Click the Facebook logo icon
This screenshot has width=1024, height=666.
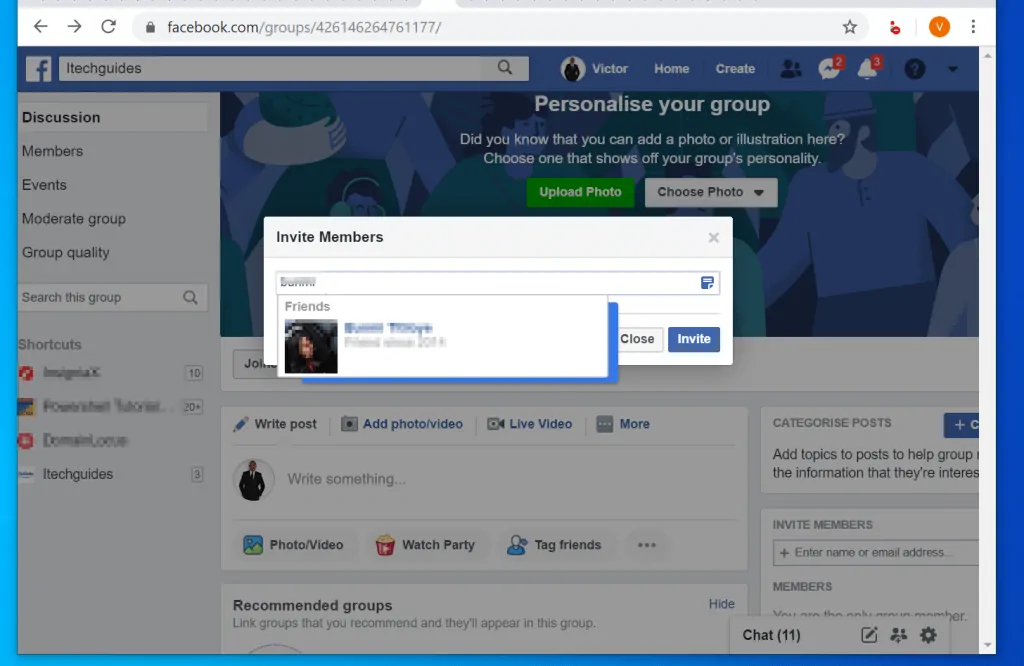(38, 68)
